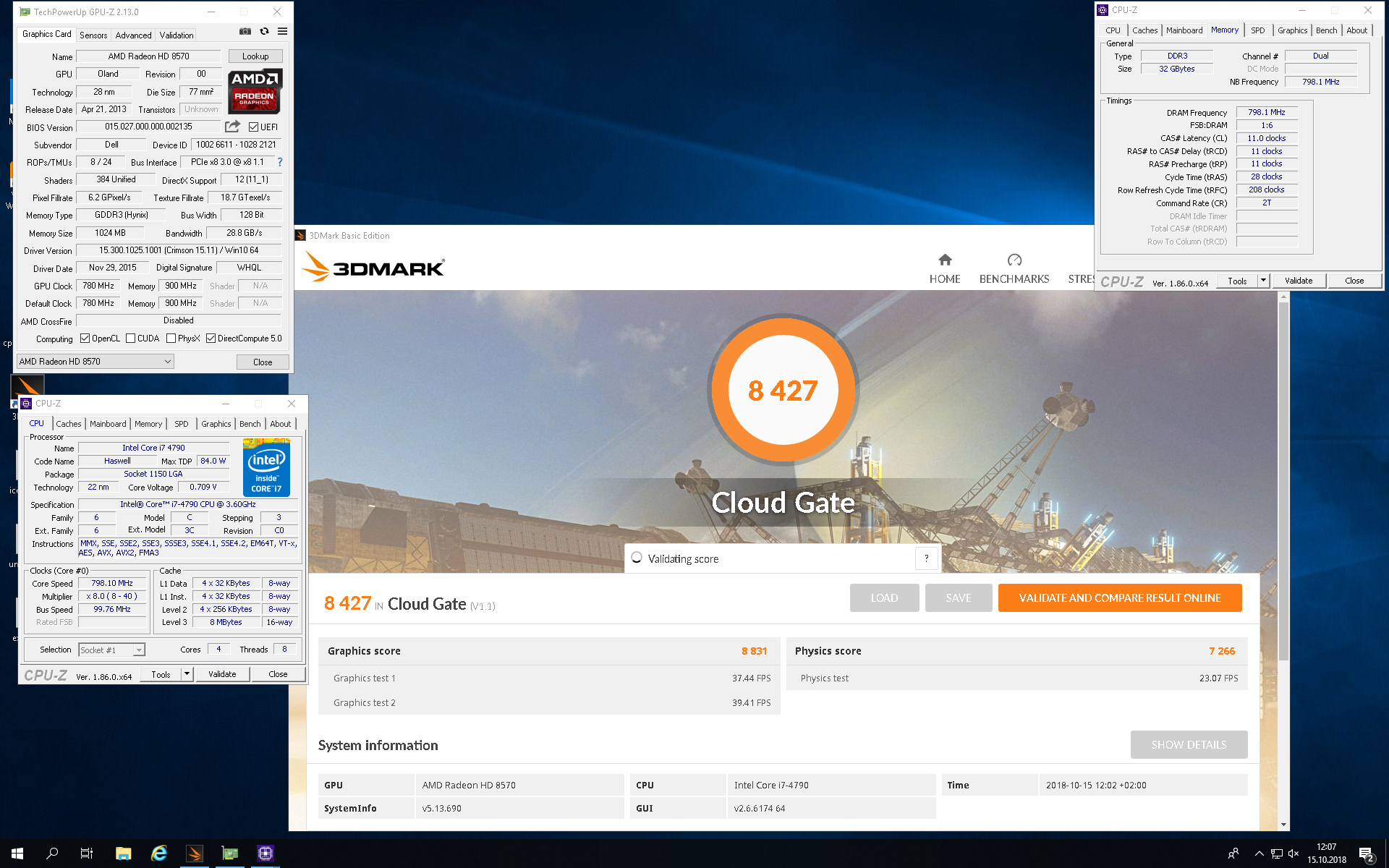Open the Windows Start menu
The image size is (1389, 868).
click(17, 854)
